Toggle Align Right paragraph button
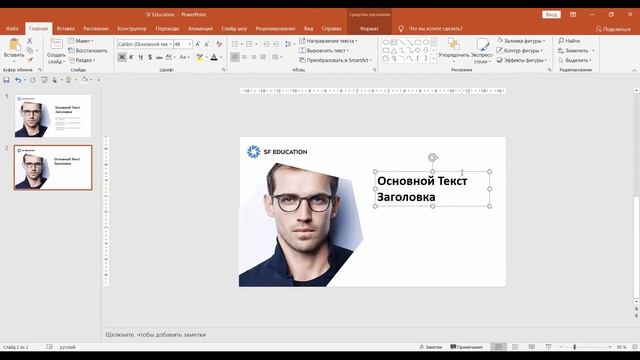This screenshot has width=640, height=360. click(253, 57)
